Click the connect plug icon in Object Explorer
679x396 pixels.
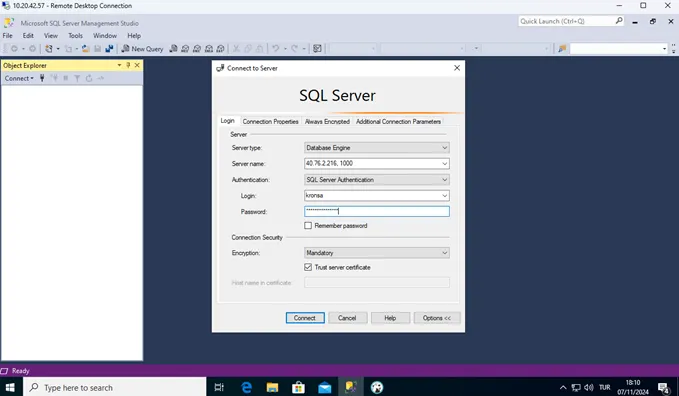click(42, 78)
